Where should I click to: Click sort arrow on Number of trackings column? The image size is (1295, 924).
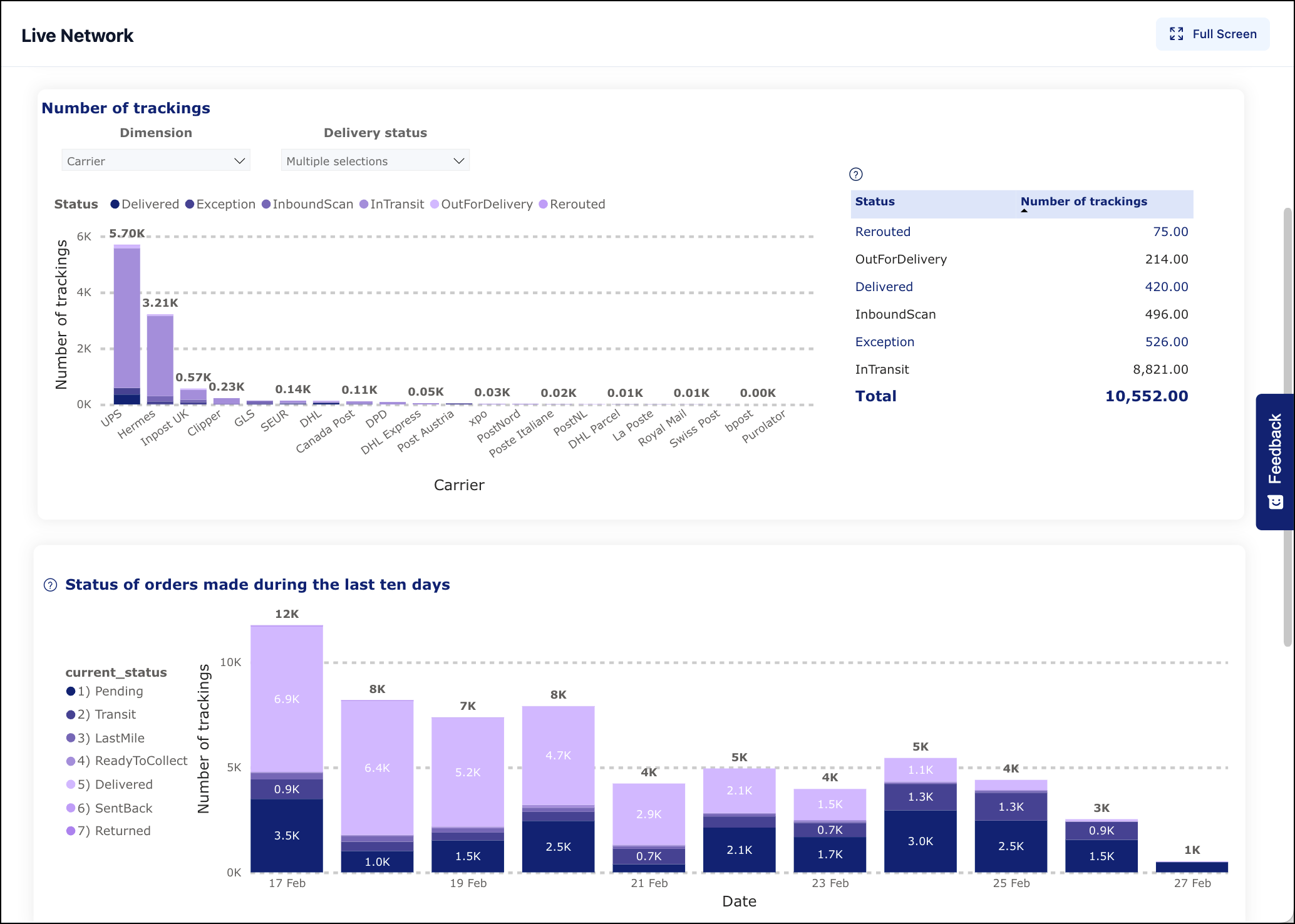click(1024, 212)
